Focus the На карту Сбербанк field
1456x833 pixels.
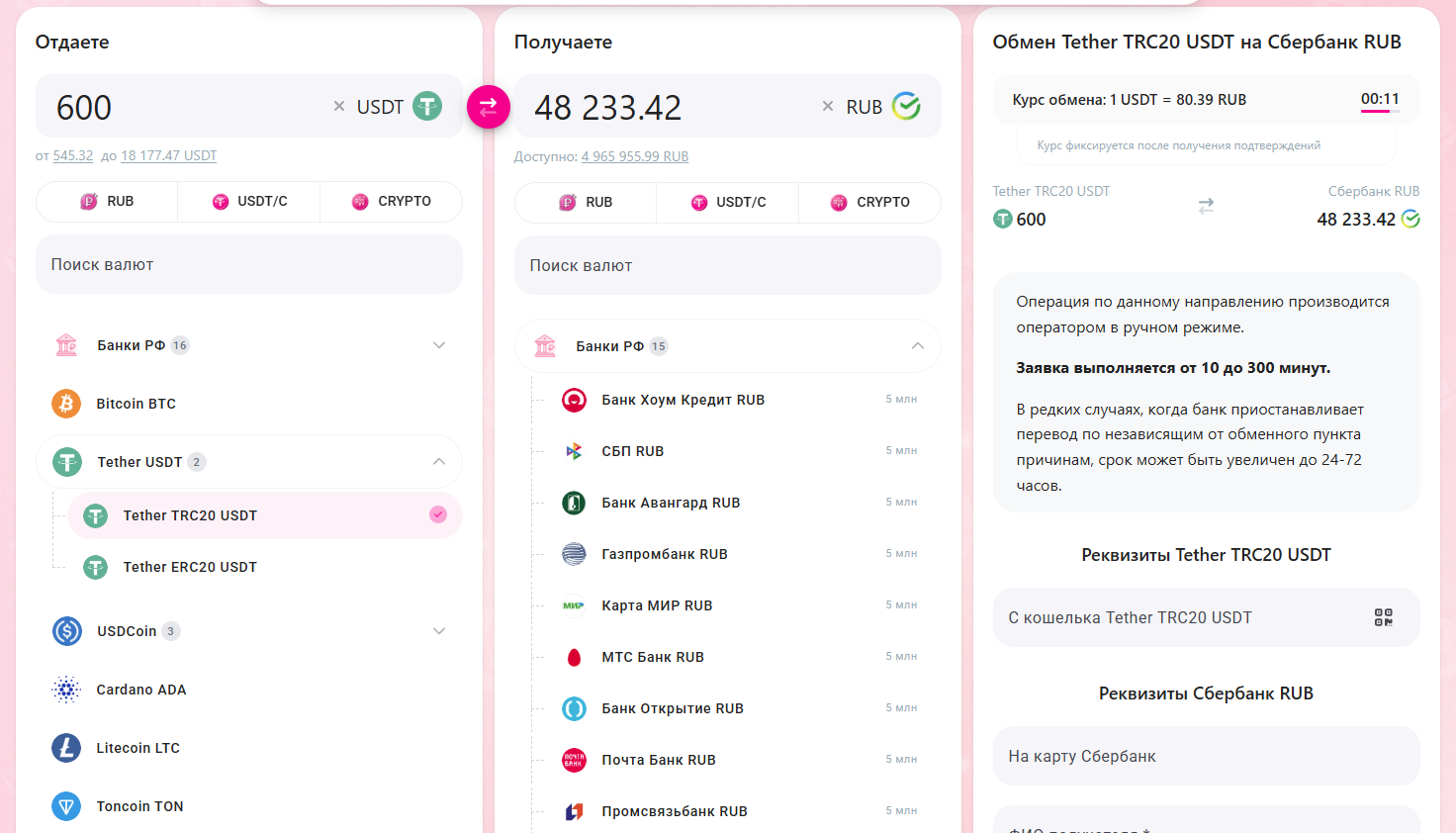(1206, 756)
